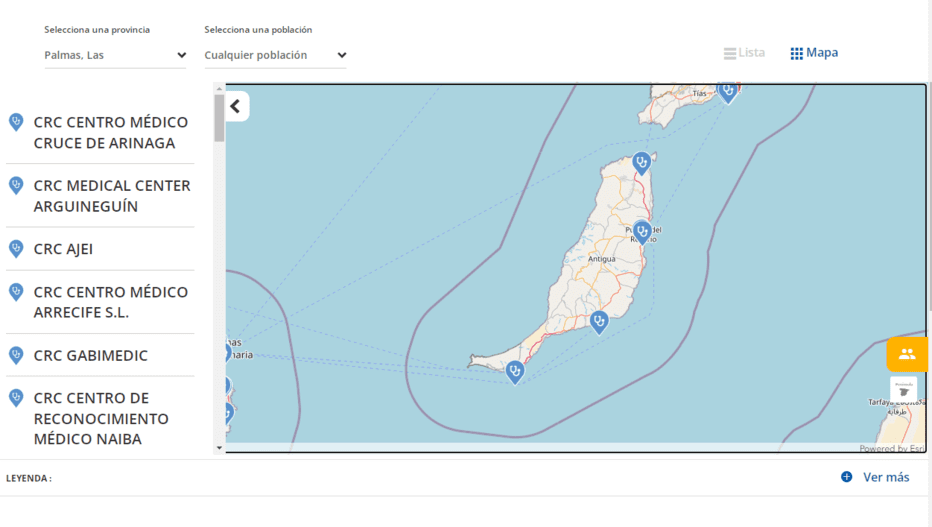Image resolution: width=932 pixels, height=527 pixels.
Task: Click map marker on southeastern Fuerteventura coast
Action: 599,322
